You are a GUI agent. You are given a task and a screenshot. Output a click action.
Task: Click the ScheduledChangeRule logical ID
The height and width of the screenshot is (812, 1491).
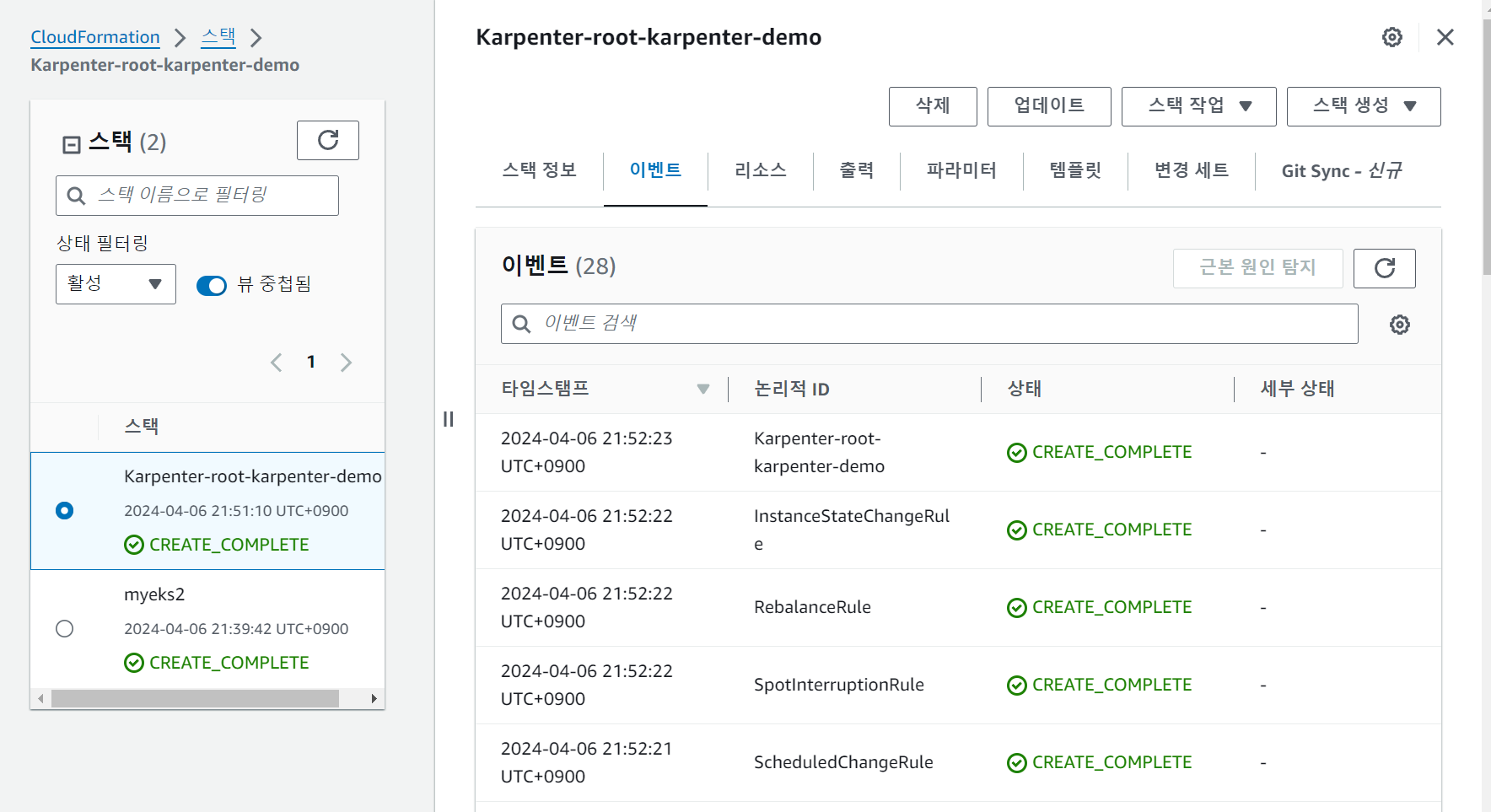(843, 762)
